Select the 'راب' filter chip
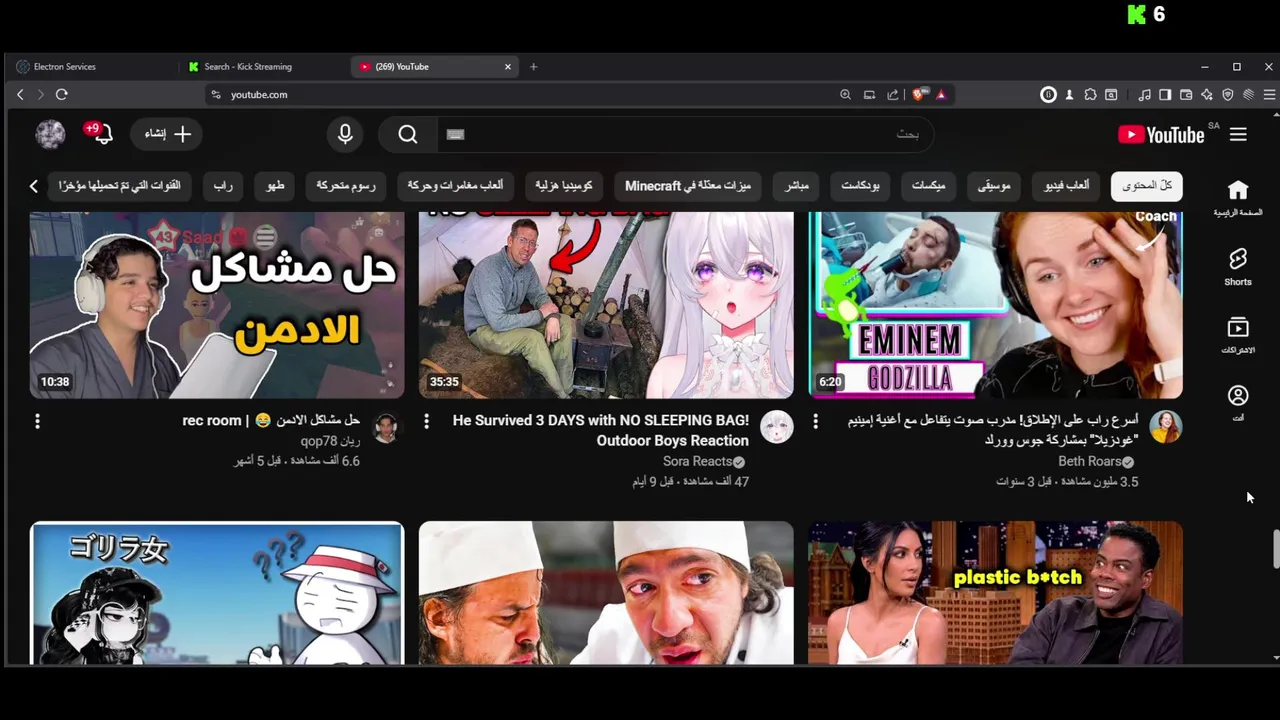 [223, 186]
